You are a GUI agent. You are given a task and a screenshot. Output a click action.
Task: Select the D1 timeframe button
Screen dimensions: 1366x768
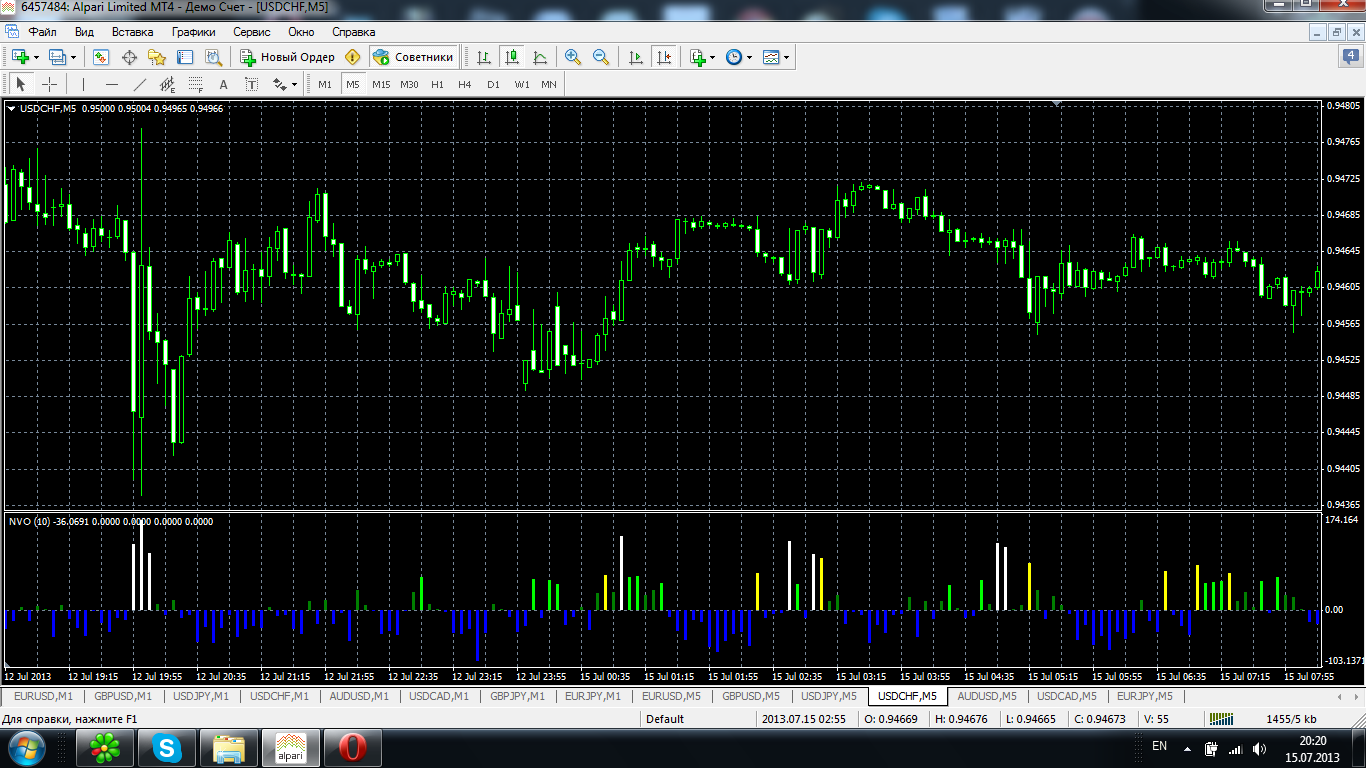[493, 84]
